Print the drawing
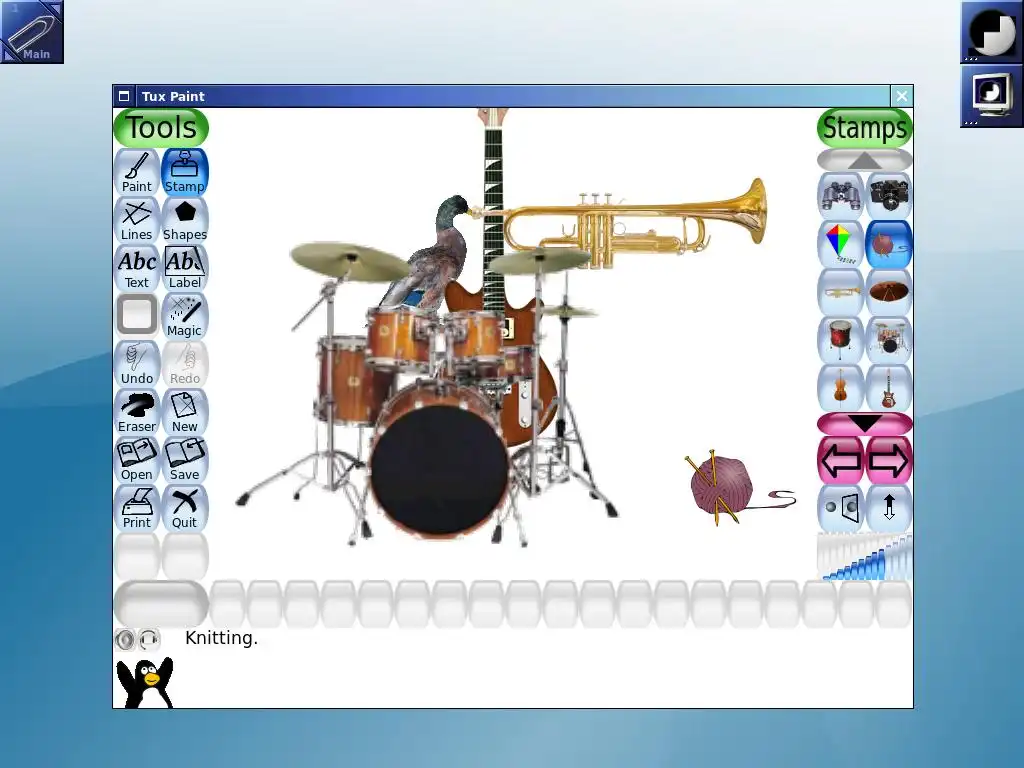This screenshot has width=1024, height=768. pyautogui.click(x=137, y=508)
